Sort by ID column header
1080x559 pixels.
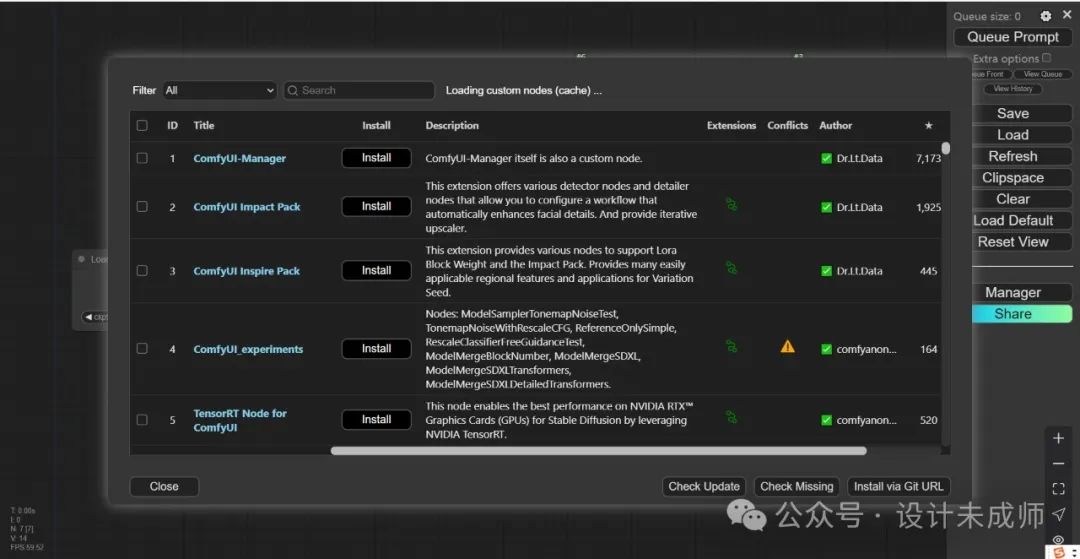click(x=172, y=125)
